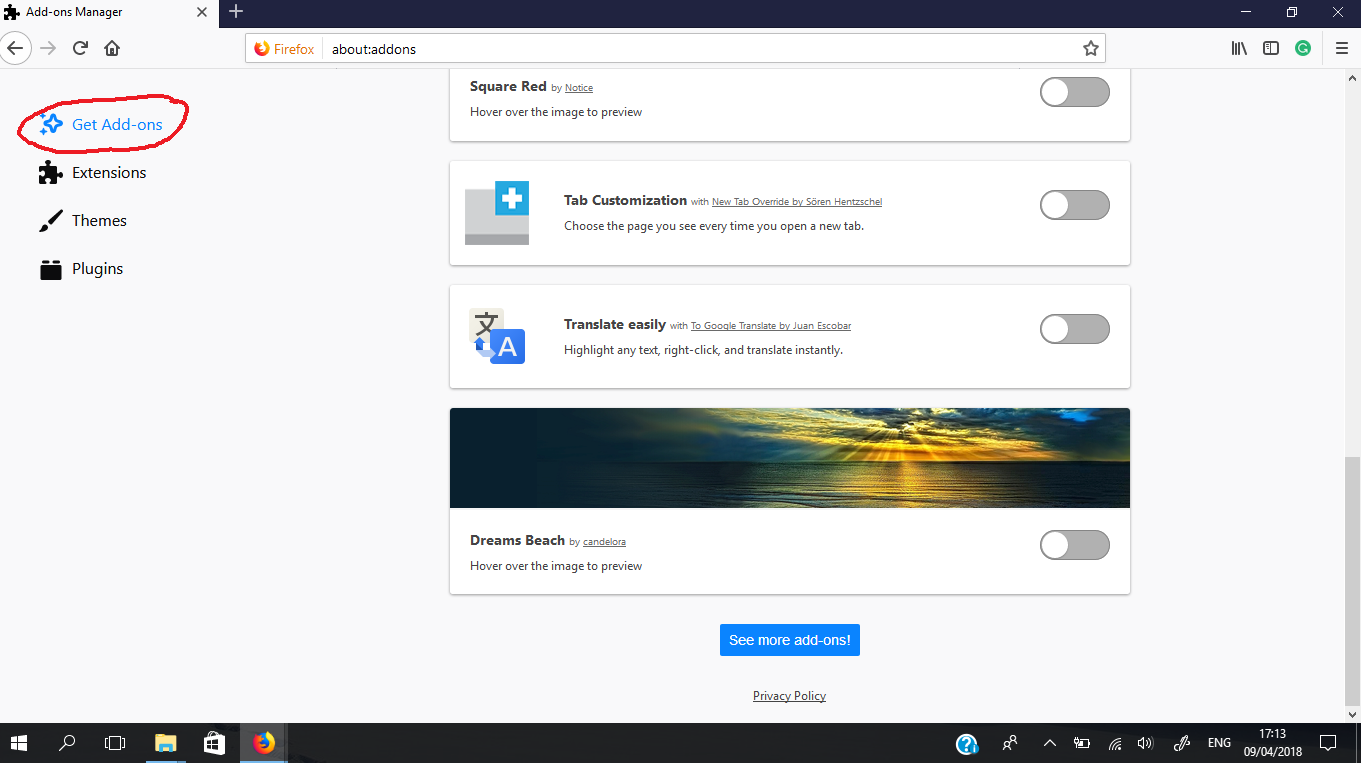The width and height of the screenshot is (1361, 763).
Task: Reload the current page
Action: pyautogui.click(x=80, y=48)
